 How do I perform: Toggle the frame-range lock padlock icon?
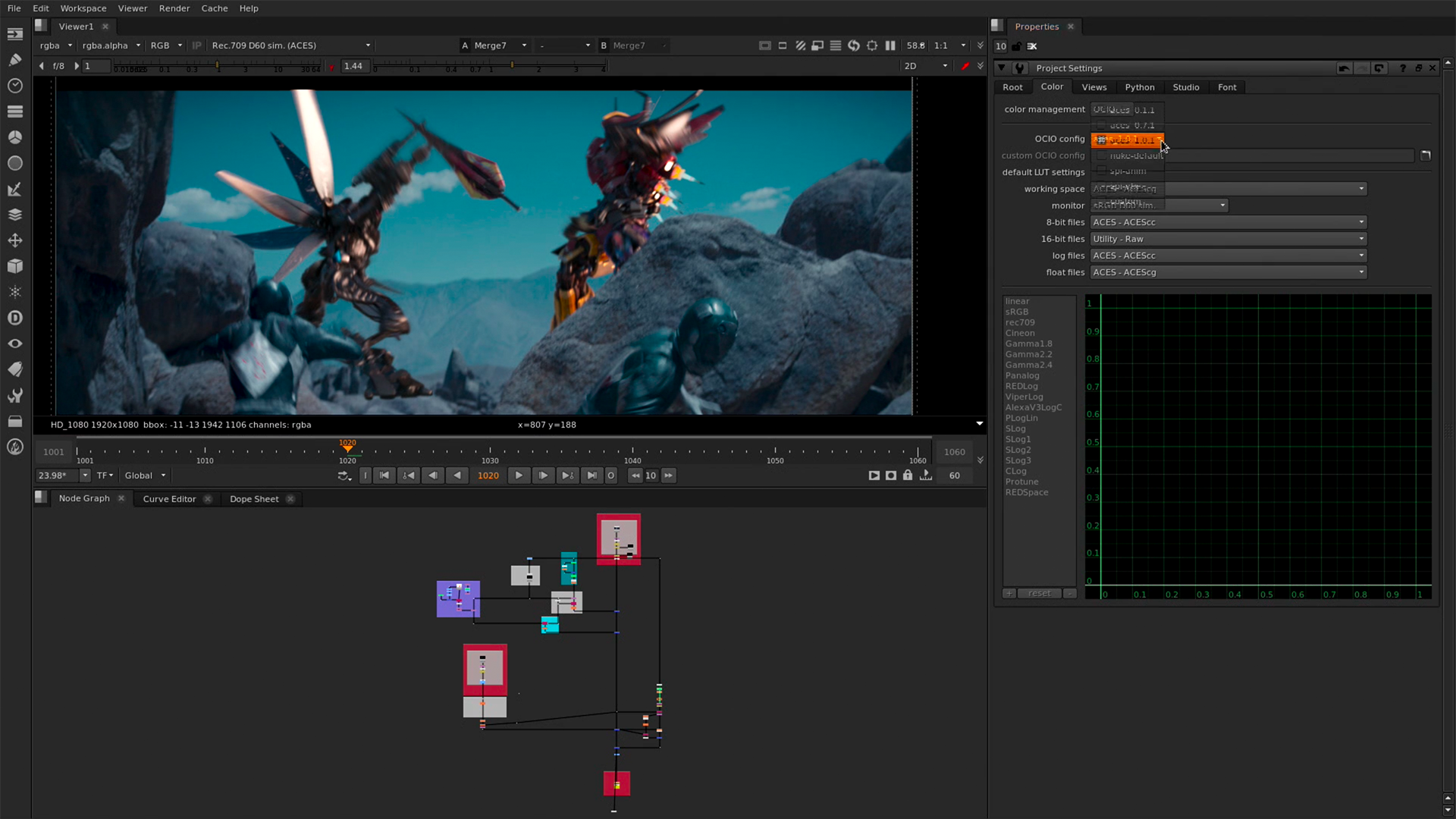point(908,475)
